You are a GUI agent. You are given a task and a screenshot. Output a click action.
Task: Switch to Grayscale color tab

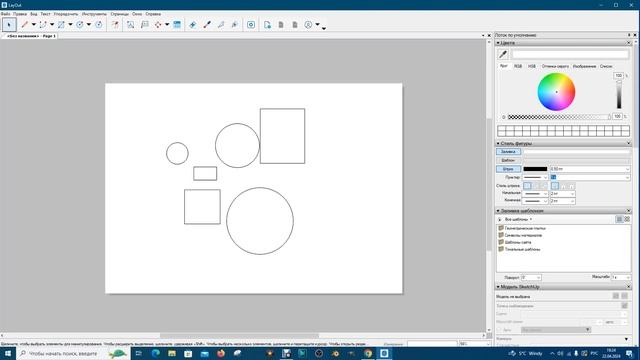[x=555, y=66]
